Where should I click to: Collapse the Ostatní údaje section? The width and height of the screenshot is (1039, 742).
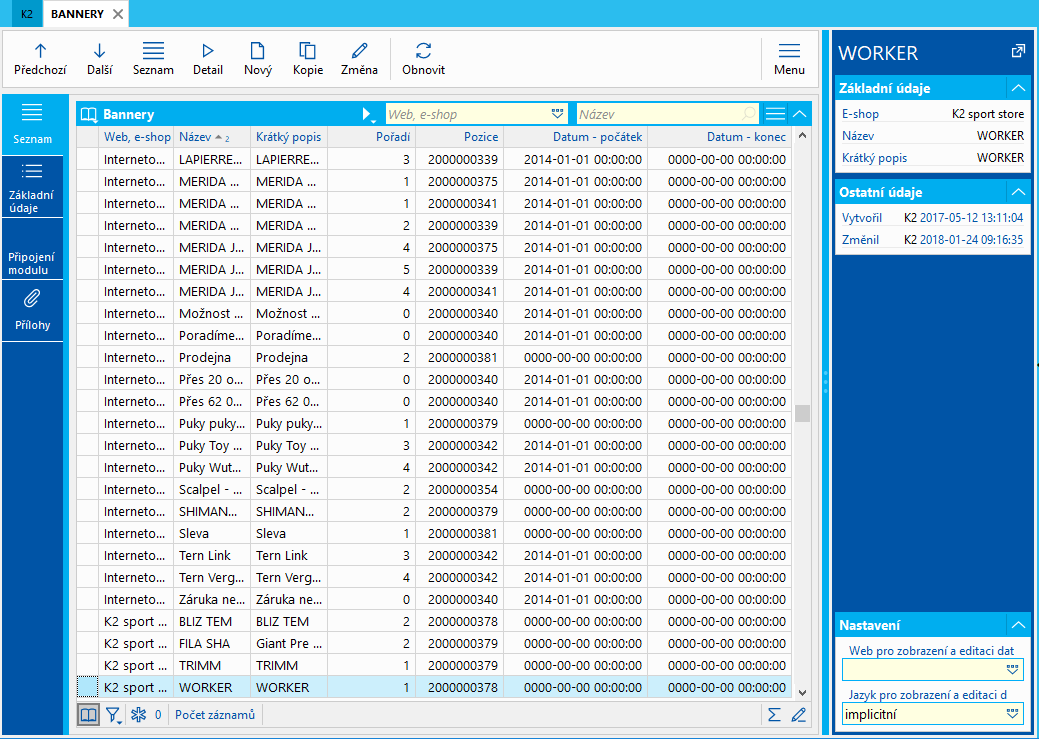point(1017,192)
